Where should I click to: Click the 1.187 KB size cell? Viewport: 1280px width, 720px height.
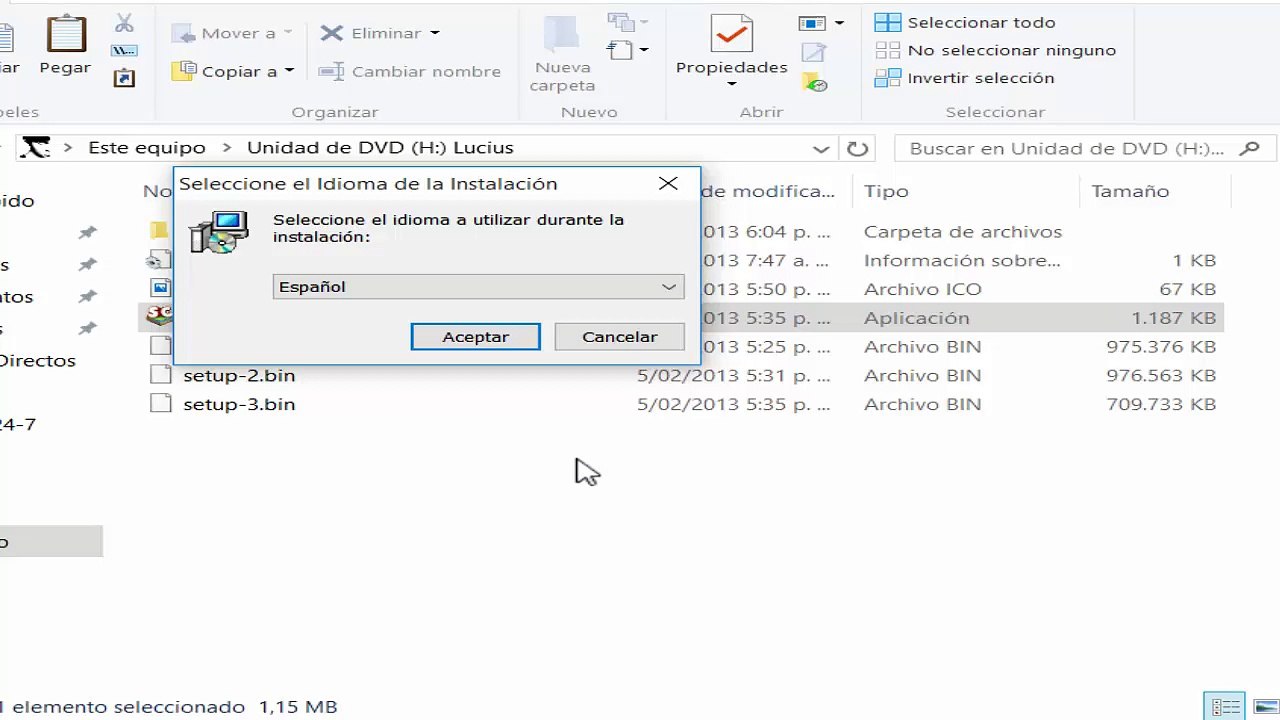tap(1174, 318)
